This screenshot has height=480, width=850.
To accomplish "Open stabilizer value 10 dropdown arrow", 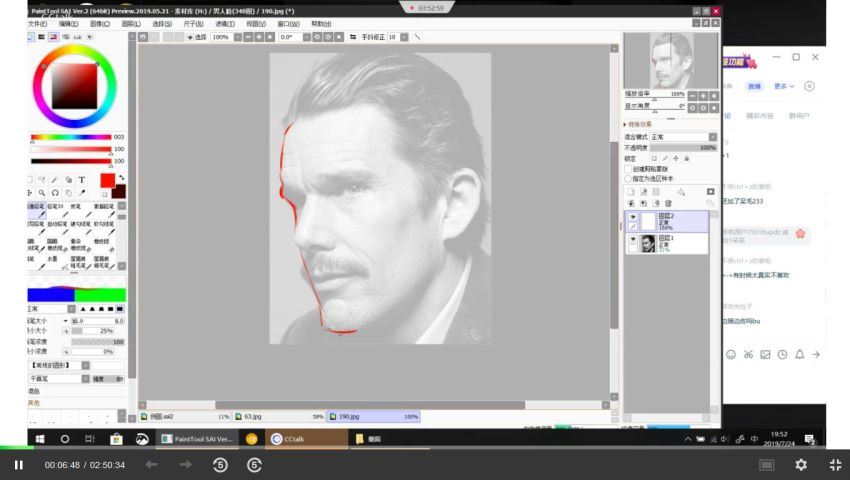I will [x=404, y=37].
